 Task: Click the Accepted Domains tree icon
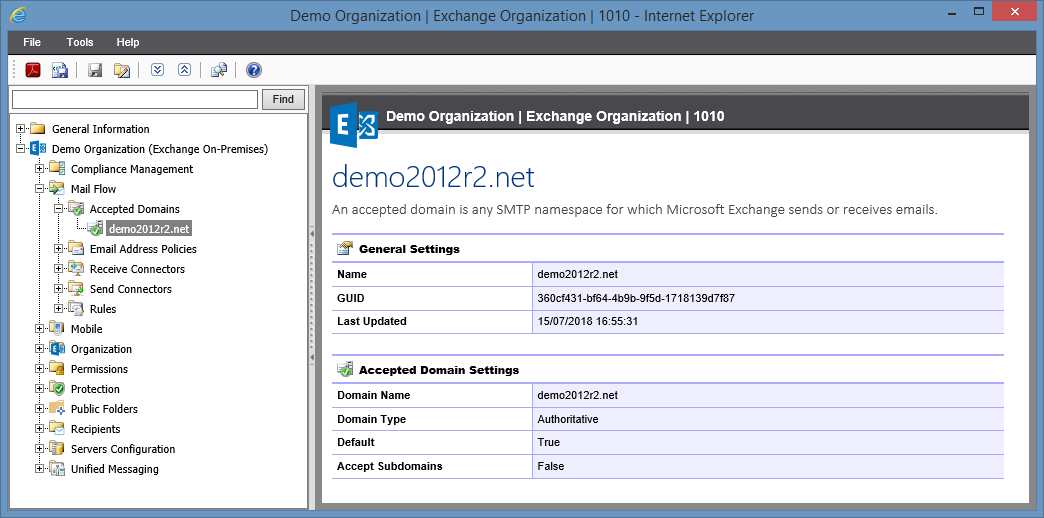(x=76, y=209)
